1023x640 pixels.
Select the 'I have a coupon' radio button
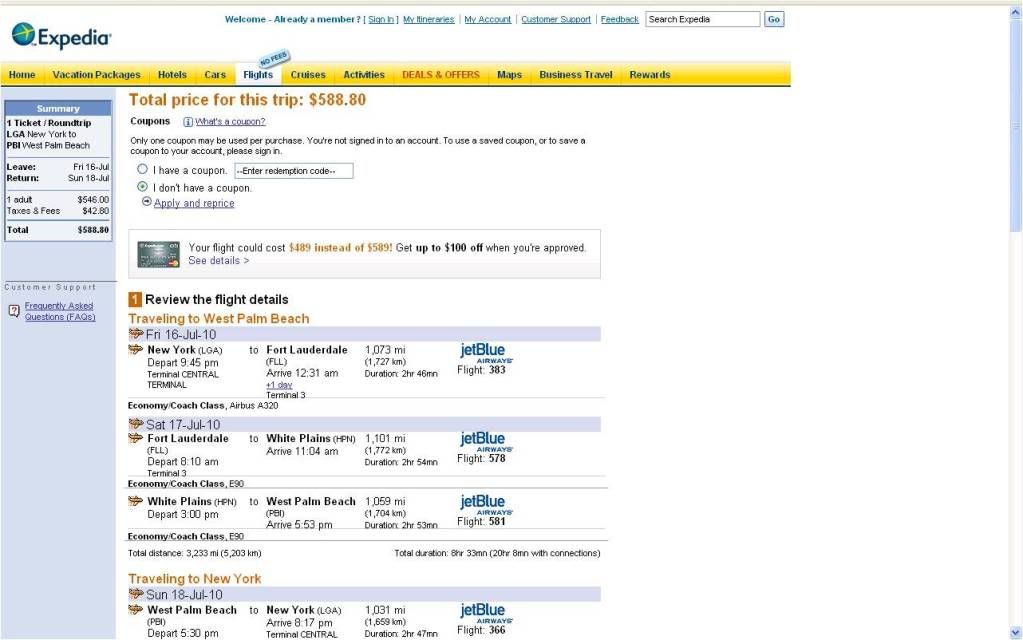coord(142,169)
